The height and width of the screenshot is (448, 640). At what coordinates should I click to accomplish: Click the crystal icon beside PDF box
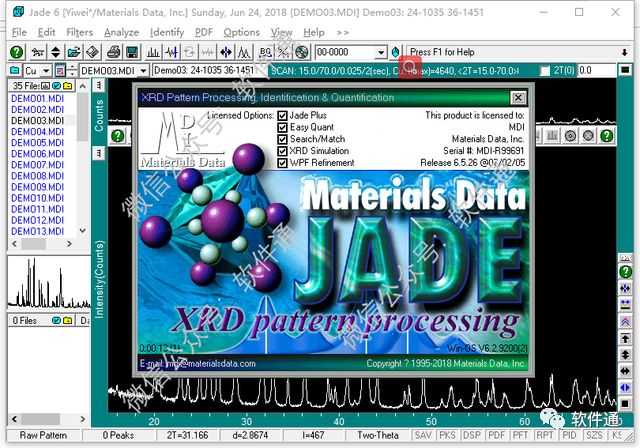395,52
